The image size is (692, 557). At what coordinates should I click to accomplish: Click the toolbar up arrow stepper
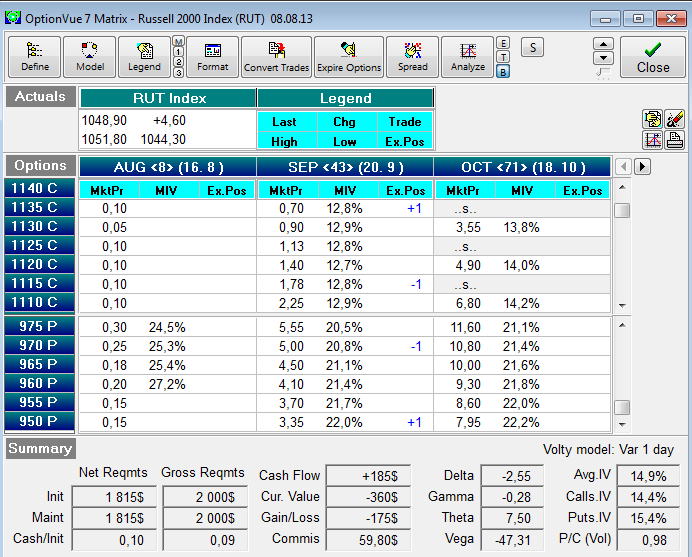tap(603, 44)
